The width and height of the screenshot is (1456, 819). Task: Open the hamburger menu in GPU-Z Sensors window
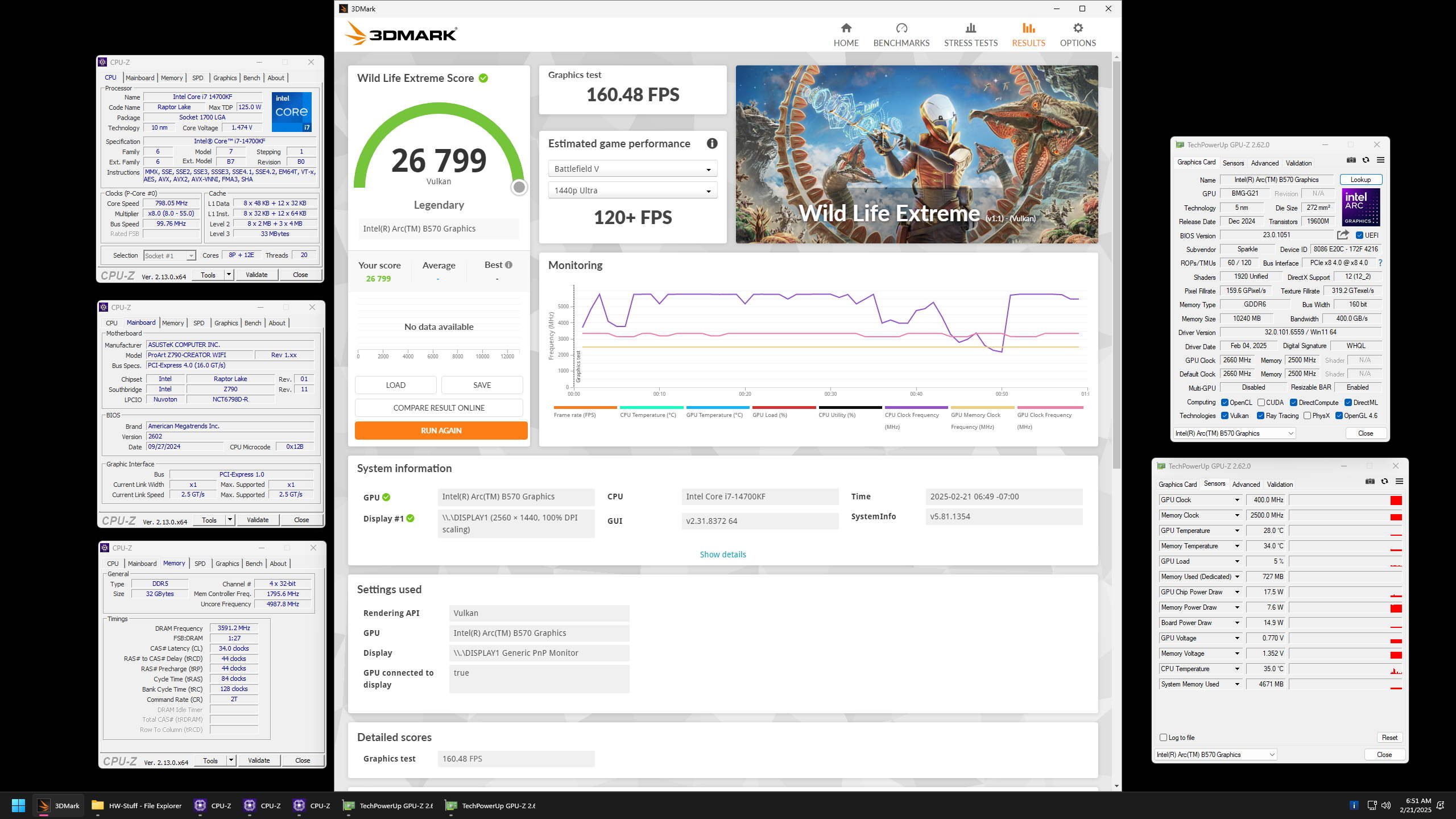coord(1399,481)
